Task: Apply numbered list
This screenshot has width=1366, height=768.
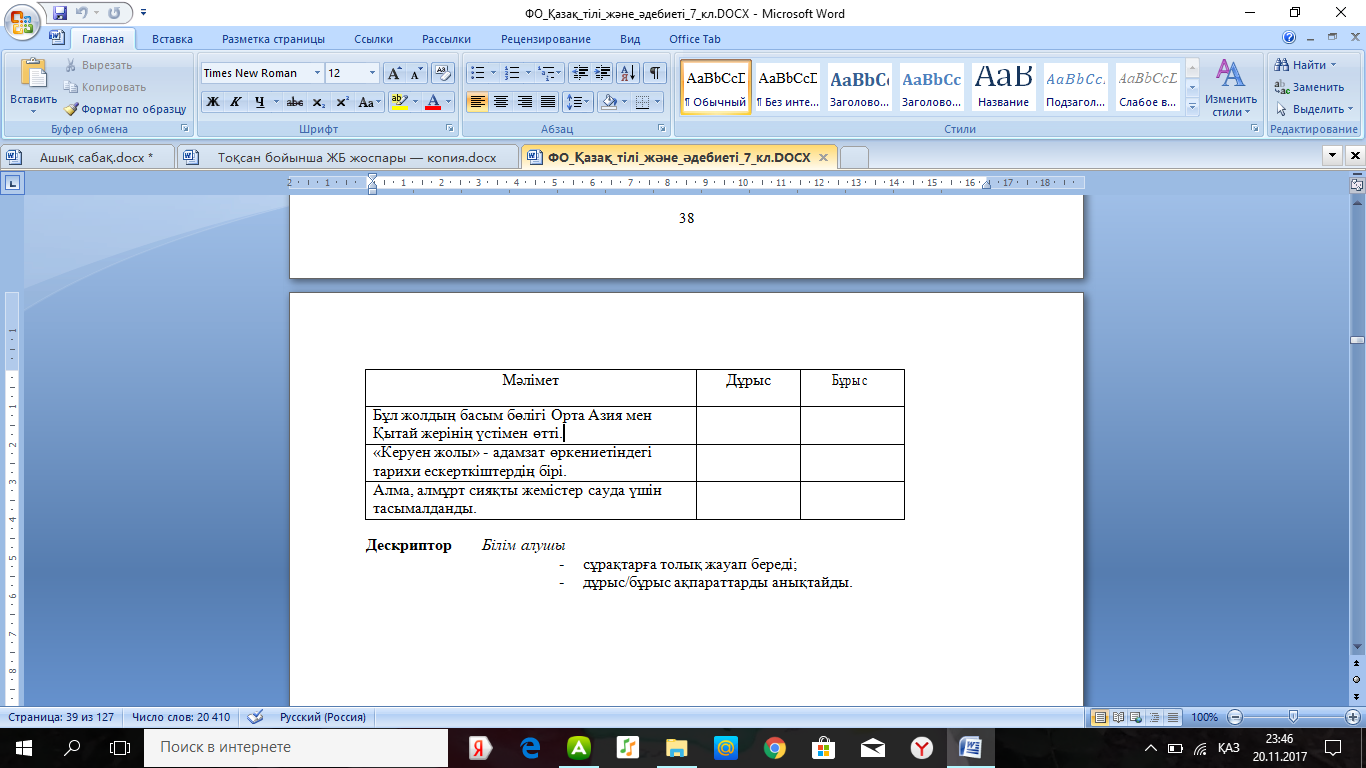Action: [x=513, y=73]
